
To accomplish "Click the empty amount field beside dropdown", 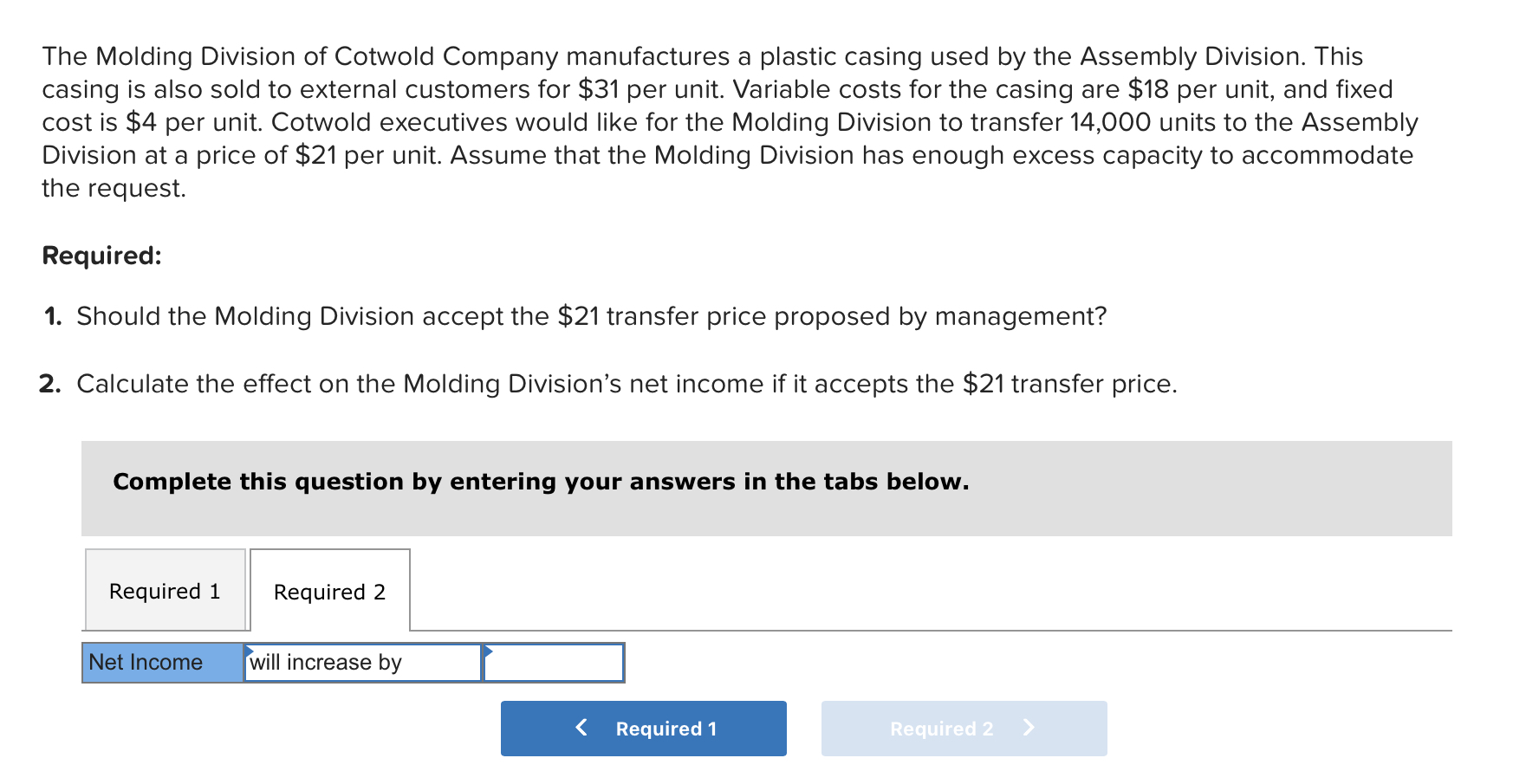I will click(554, 663).
